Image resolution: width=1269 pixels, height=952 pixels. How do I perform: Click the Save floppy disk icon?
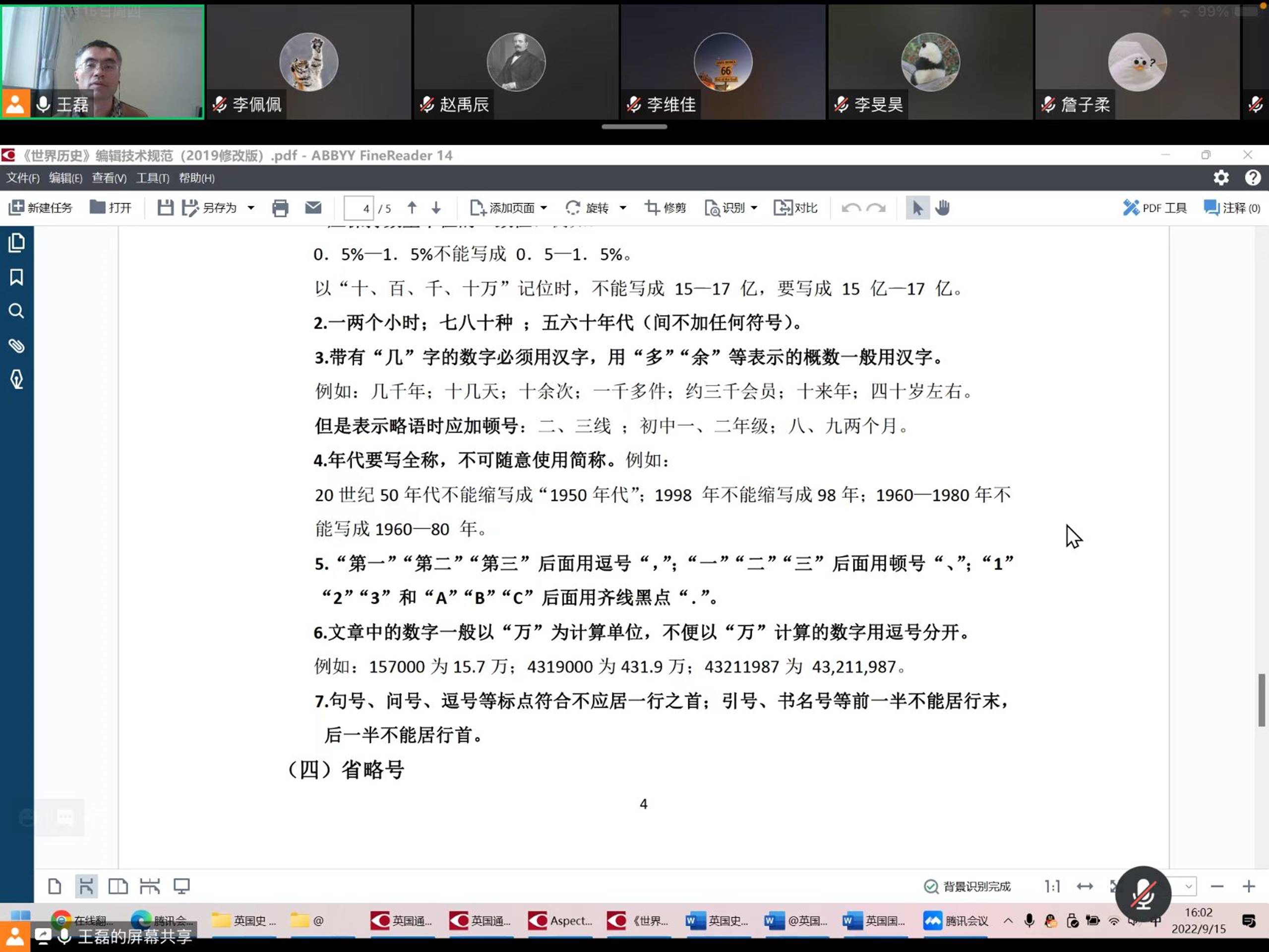click(x=165, y=208)
